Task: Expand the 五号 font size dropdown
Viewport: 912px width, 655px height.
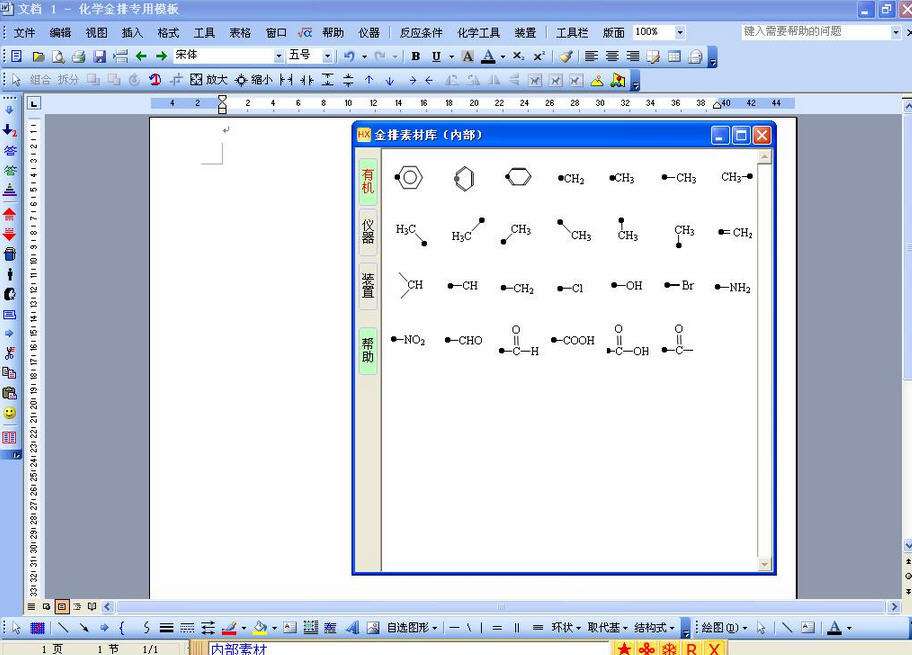Action: [x=327, y=56]
